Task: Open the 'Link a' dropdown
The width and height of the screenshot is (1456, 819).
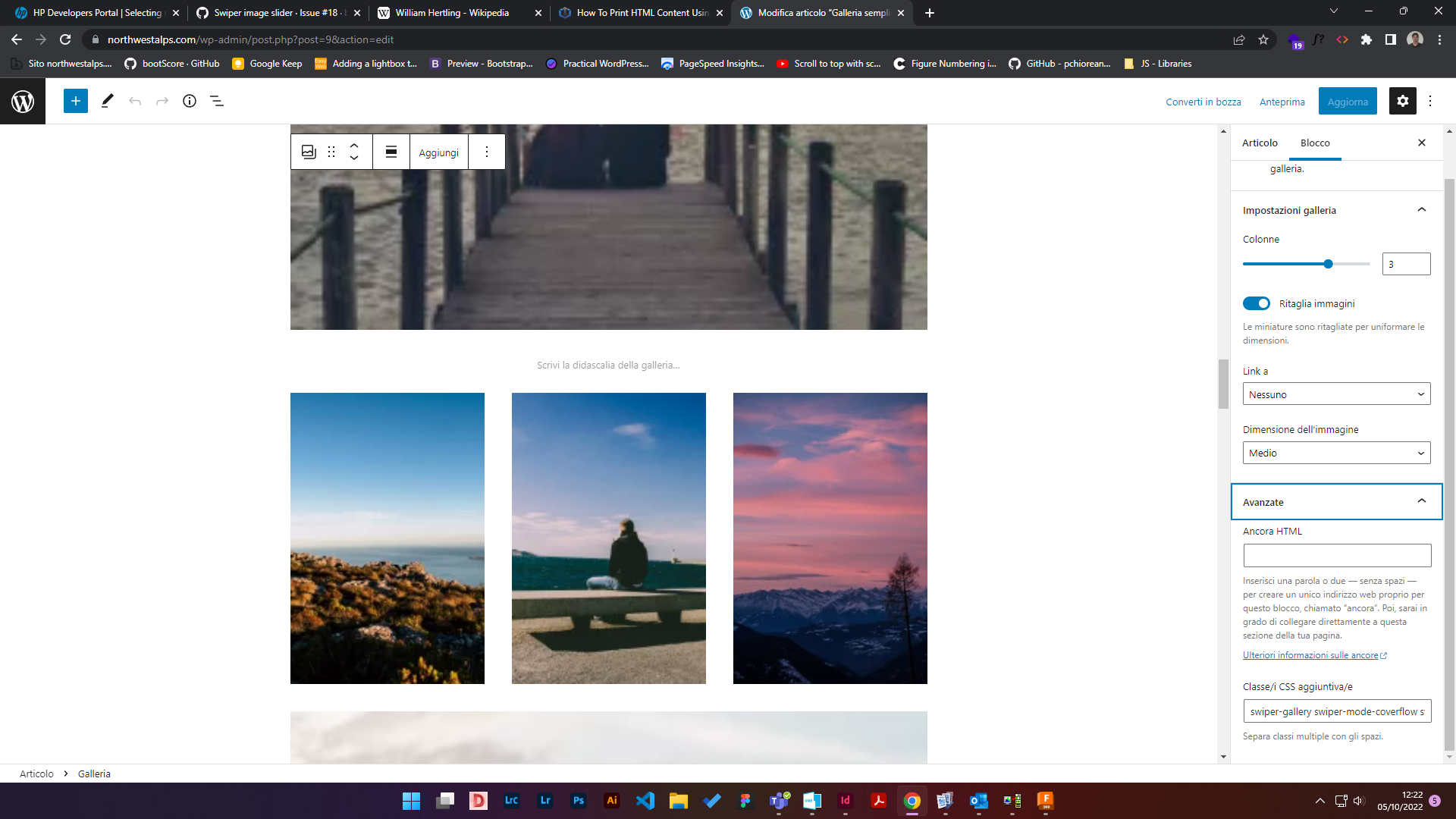Action: (x=1336, y=394)
